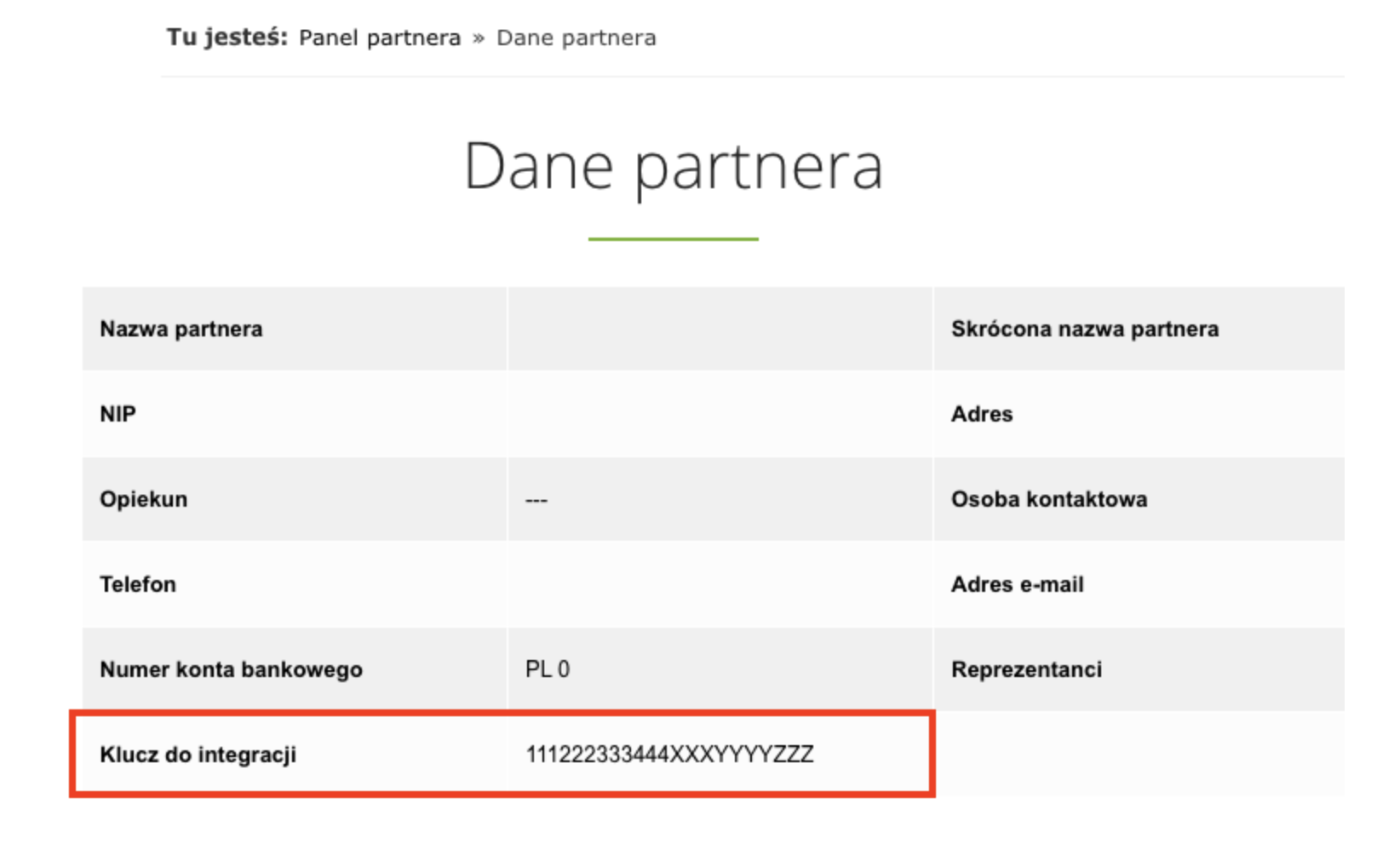The width and height of the screenshot is (1400, 855).
Task: Click the Dane partnera page heading
Action: point(674,167)
